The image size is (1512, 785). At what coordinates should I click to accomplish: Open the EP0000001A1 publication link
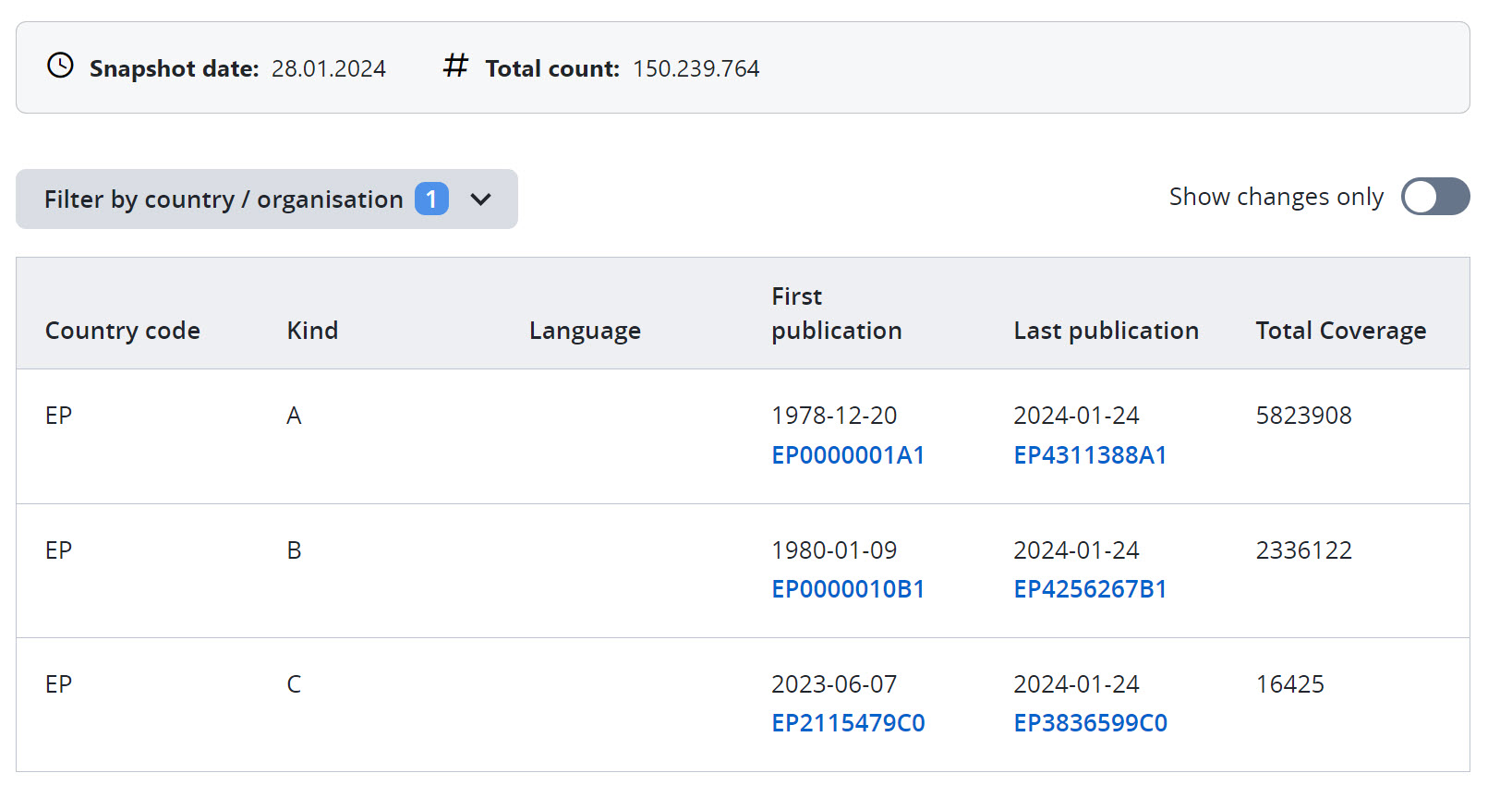pyautogui.click(x=848, y=455)
